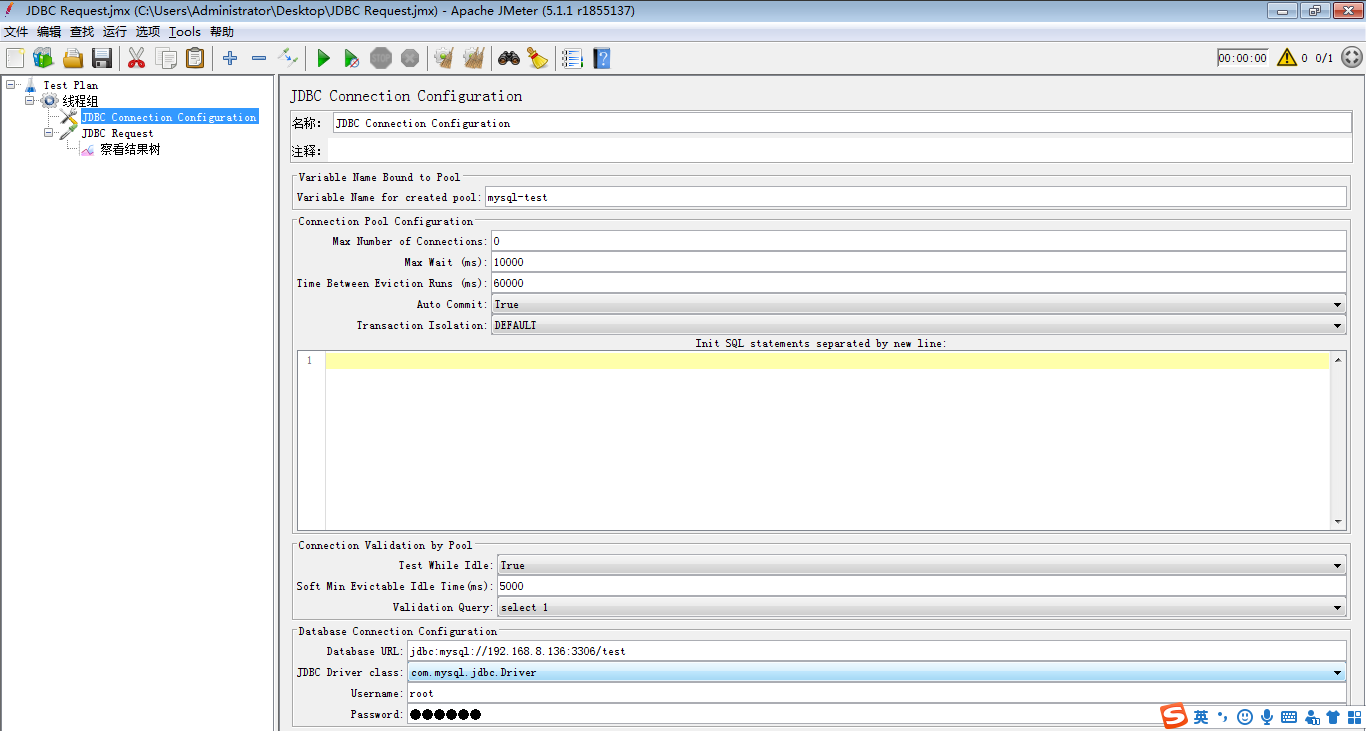Open the 选项 menu
1366x731 pixels.
pyautogui.click(x=148, y=32)
